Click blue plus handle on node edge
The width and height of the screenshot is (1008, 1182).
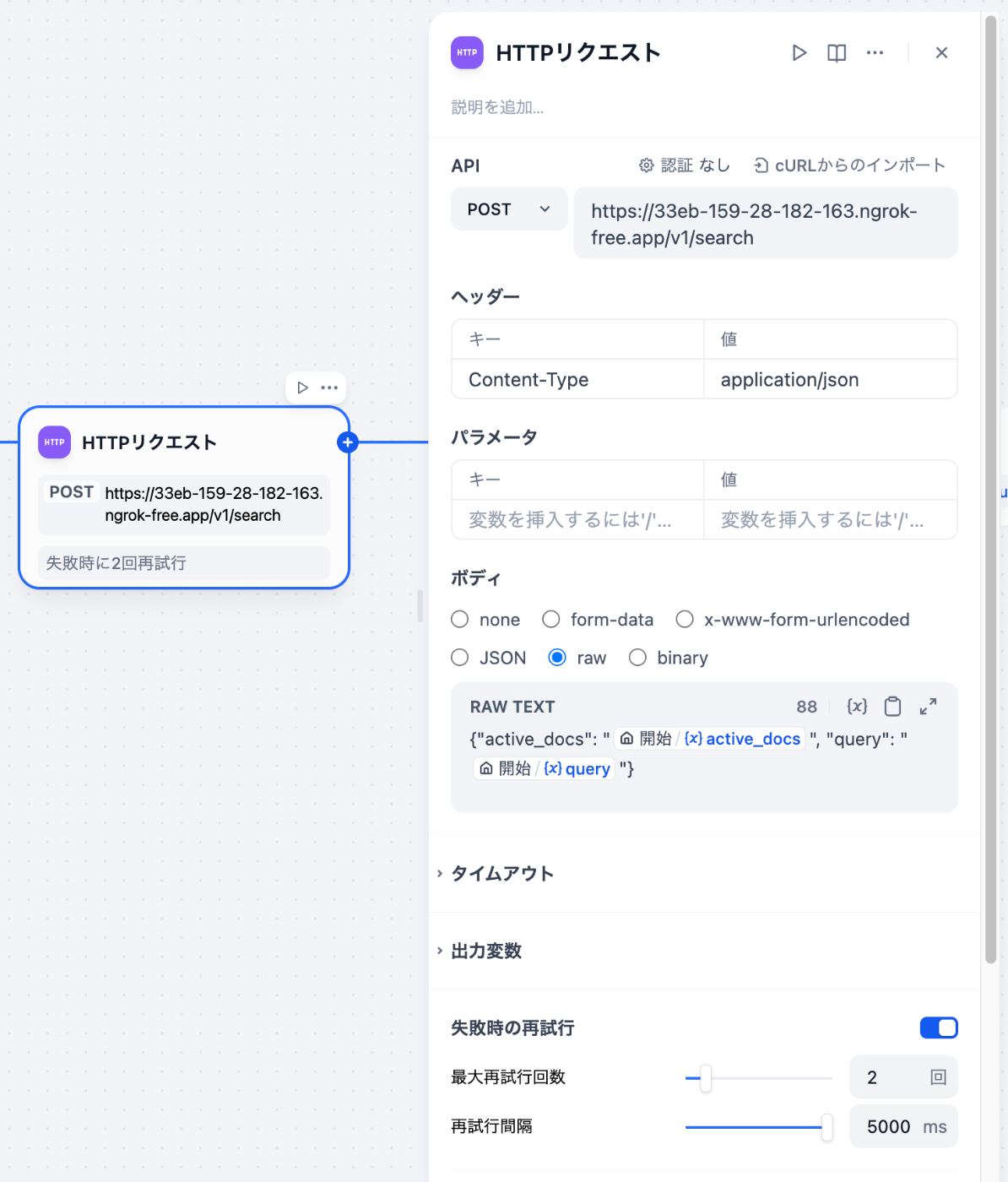[x=348, y=442]
